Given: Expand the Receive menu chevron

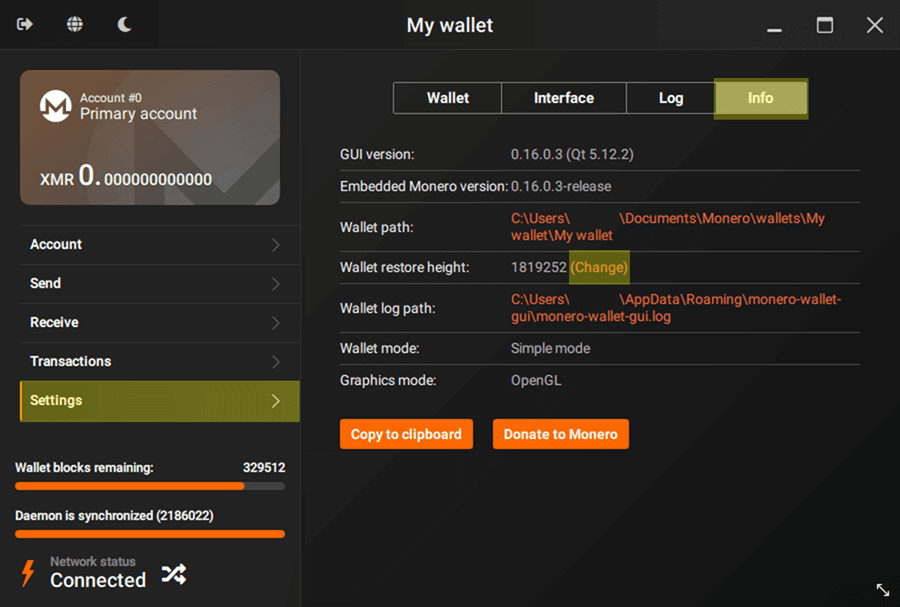Looking at the screenshot, I should point(276,323).
